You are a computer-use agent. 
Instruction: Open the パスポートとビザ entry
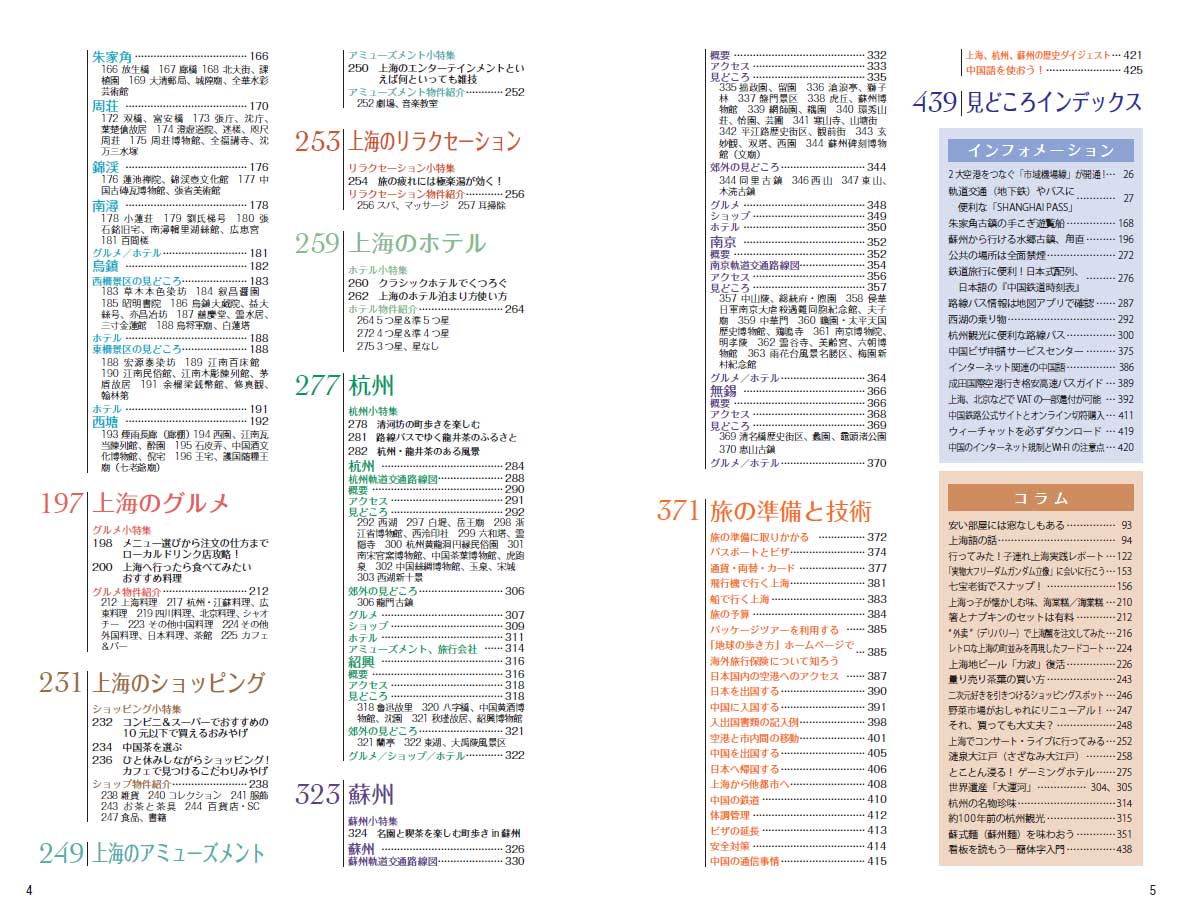point(742,552)
